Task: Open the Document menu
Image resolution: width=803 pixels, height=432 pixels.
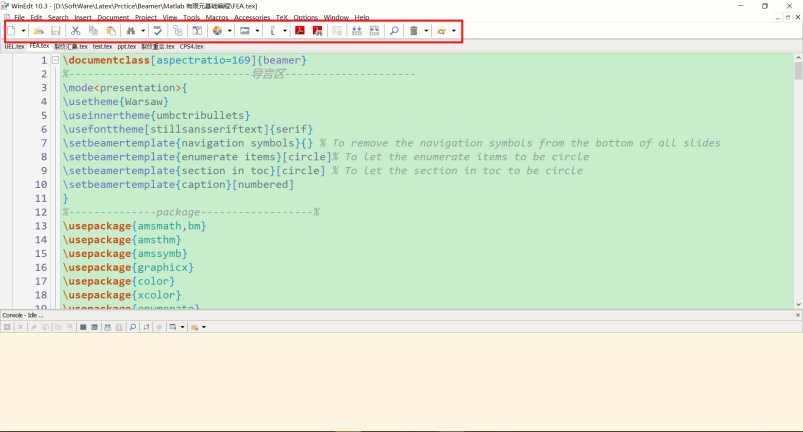Action: (x=113, y=17)
